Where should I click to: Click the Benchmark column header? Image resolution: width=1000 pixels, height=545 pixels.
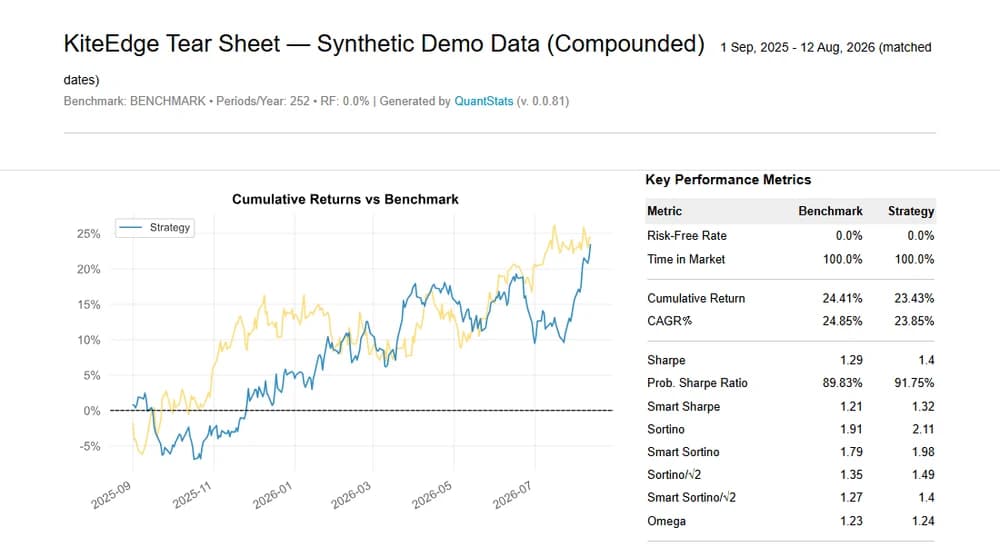(x=830, y=211)
